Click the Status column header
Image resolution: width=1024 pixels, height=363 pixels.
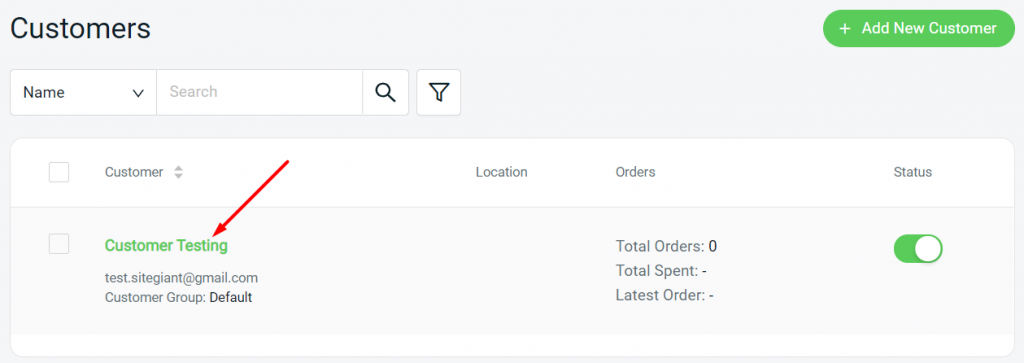coord(913,172)
